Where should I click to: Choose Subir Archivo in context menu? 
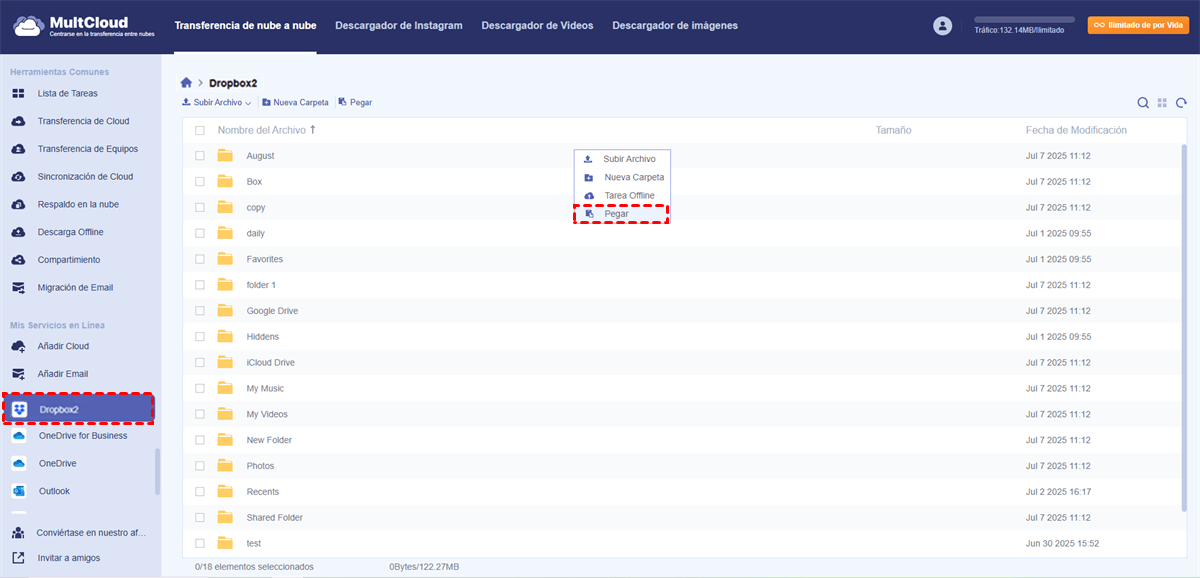pyautogui.click(x=621, y=159)
